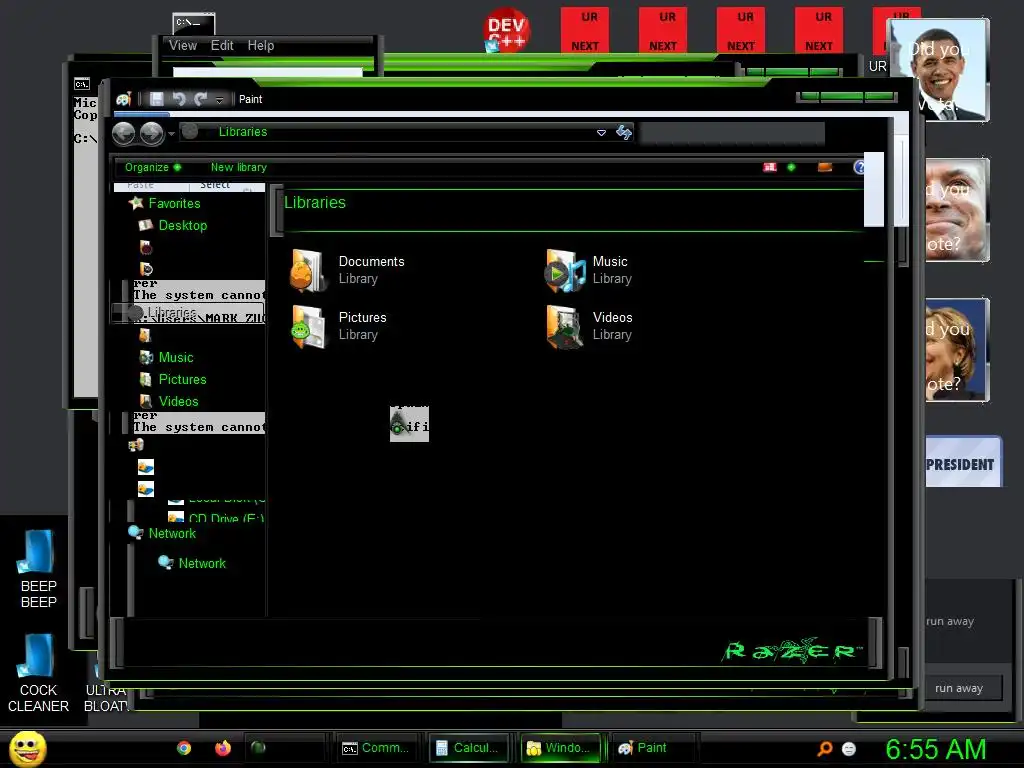1024x768 pixels.
Task: Click the blue Help question mark icon
Action: [x=859, y=167]
